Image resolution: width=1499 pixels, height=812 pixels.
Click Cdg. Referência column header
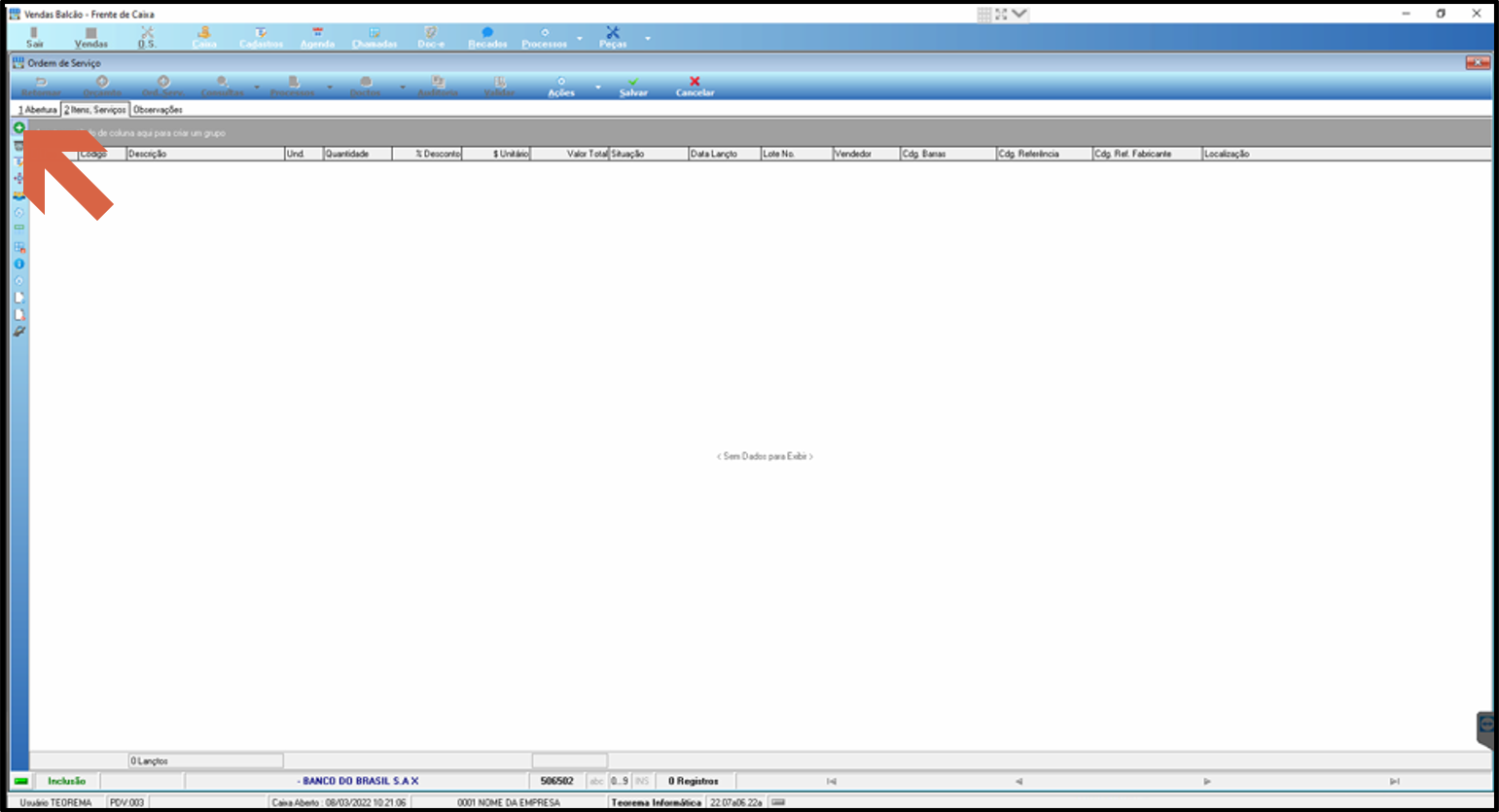click(x=1044, y=154)
